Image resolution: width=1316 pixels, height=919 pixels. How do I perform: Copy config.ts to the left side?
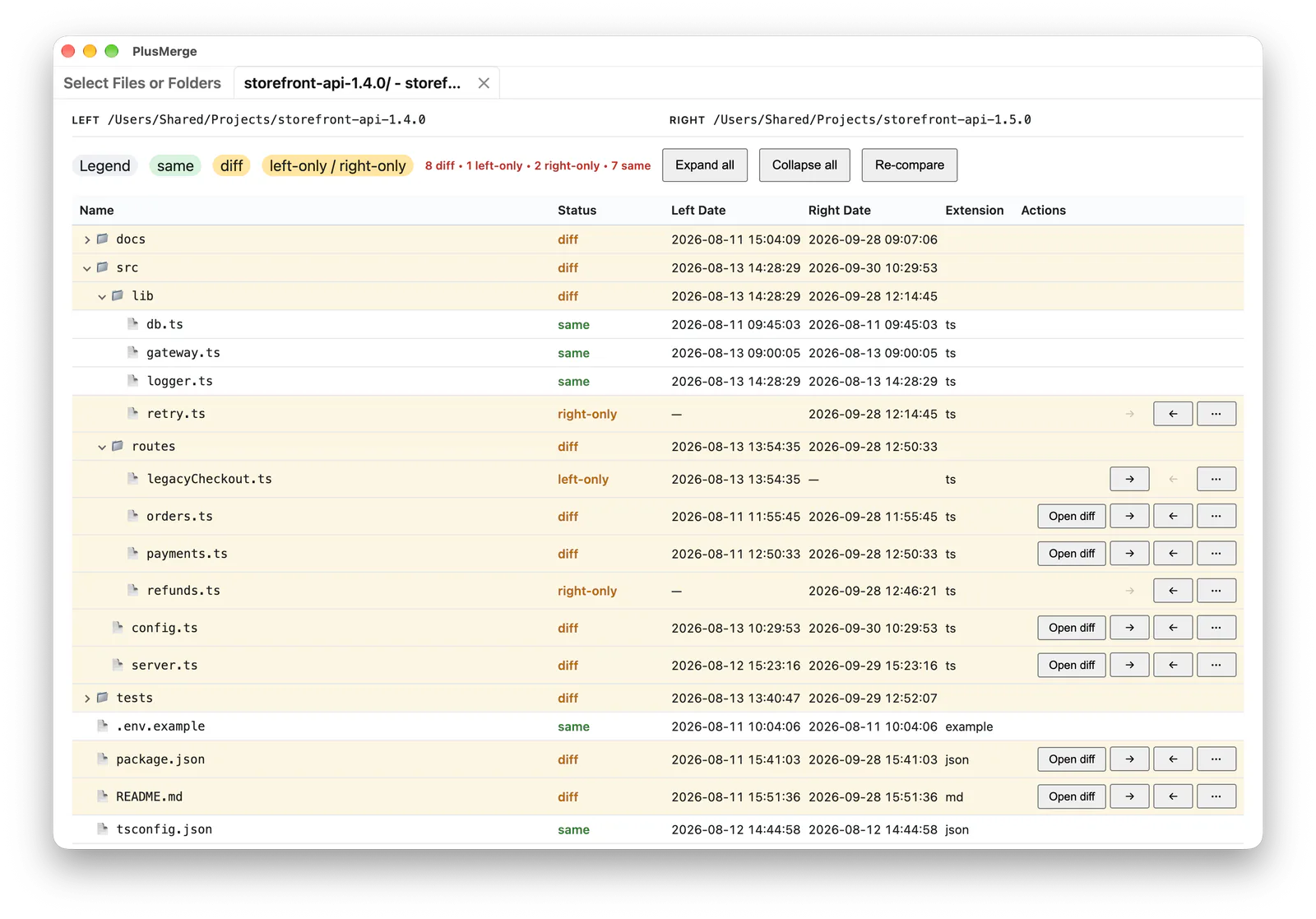1173,628
